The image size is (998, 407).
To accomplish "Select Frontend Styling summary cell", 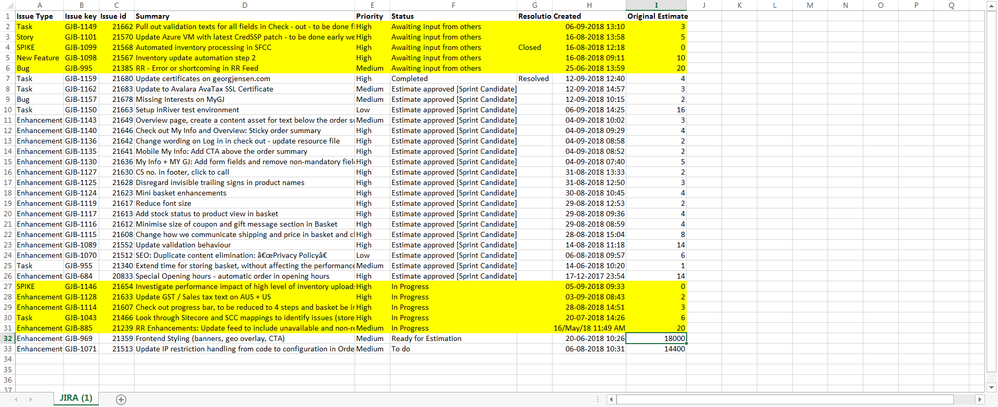I will (244, 339).
